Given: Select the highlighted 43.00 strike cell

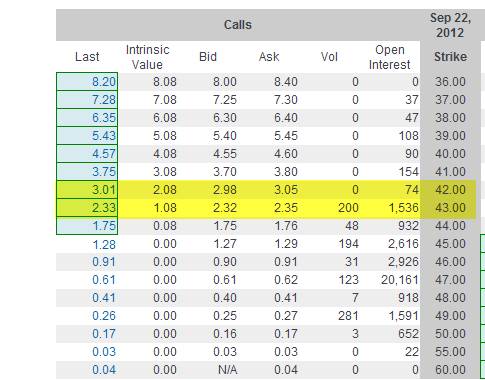Looking at the screenshot, I should [450, 208].
